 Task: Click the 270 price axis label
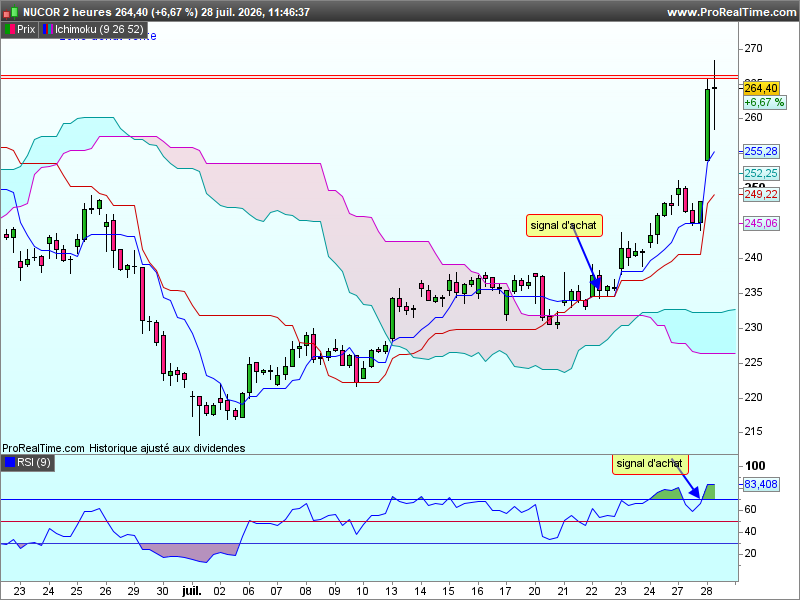[x=753, y=48]
